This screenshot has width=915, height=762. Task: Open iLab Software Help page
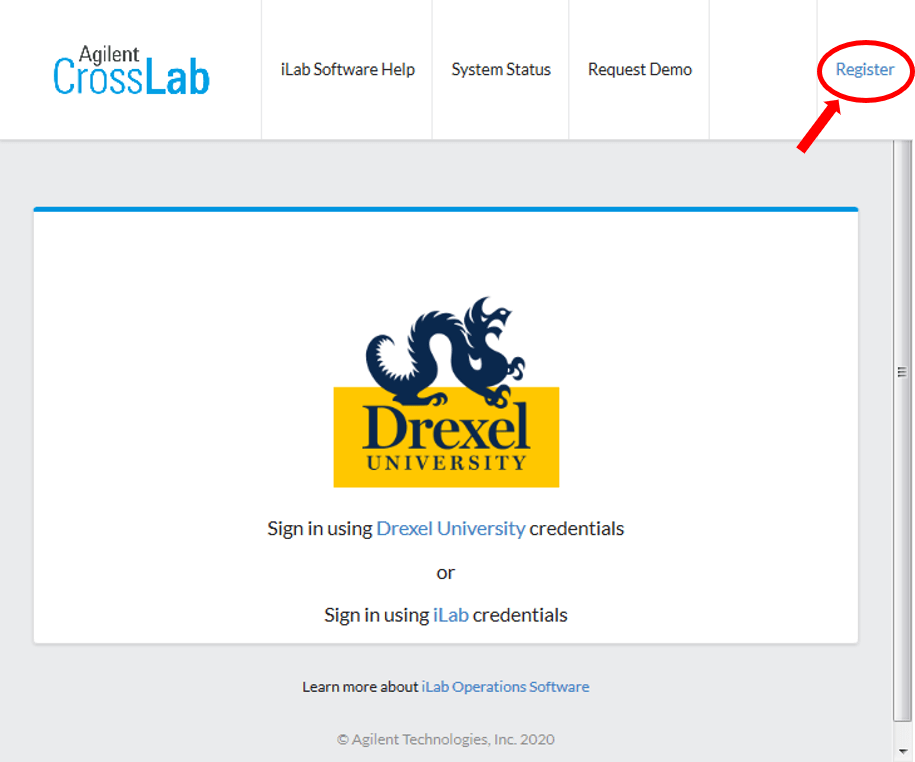[x=347, y=70]
